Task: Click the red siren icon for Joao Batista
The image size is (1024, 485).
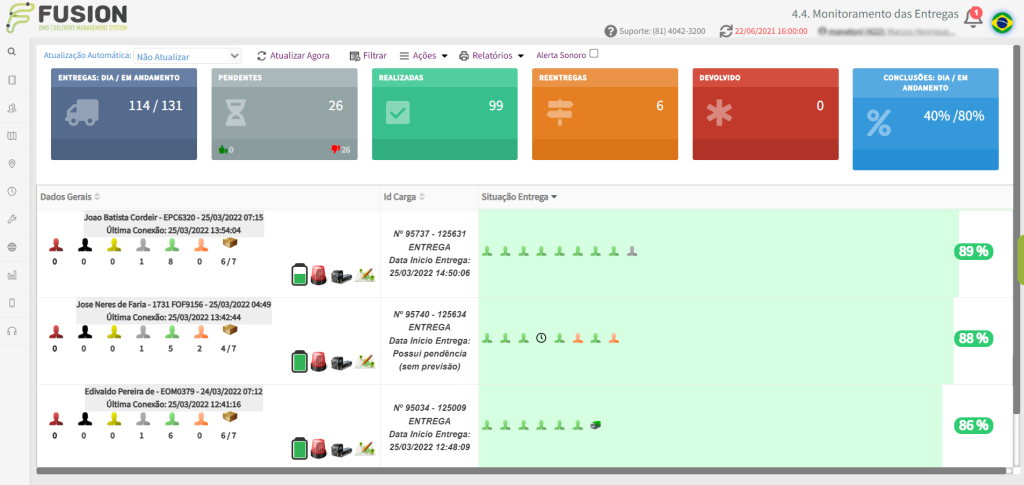Action: (x=319, y=275)
